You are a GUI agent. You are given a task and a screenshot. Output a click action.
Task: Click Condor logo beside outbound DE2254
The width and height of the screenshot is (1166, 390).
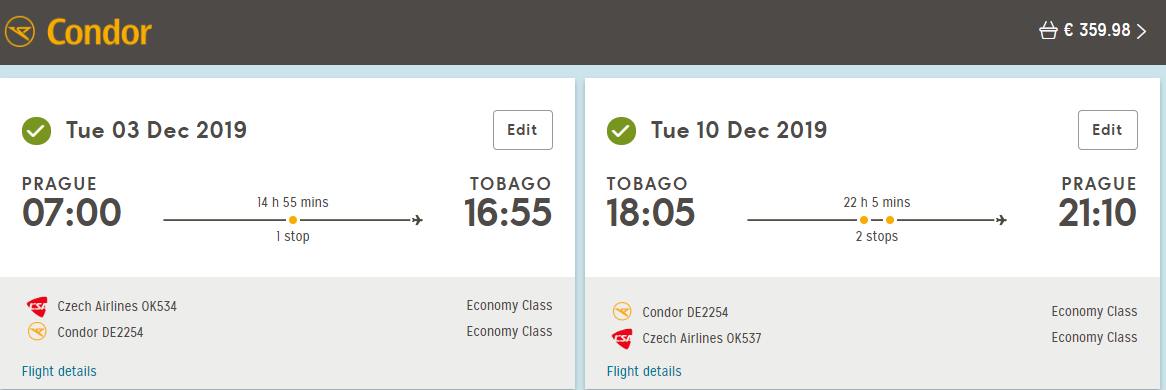[x=37, y=332]
